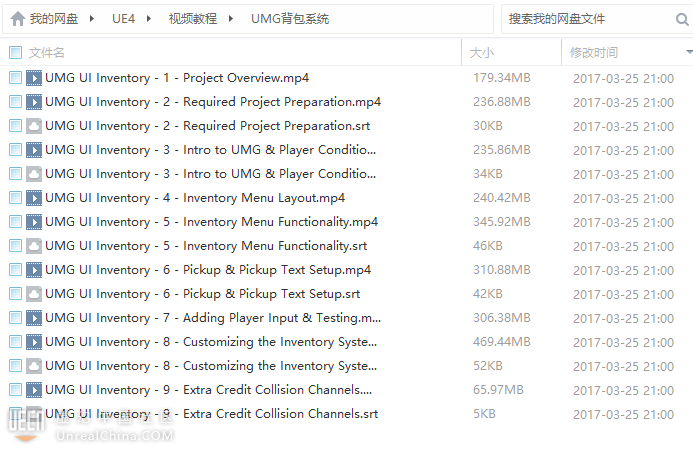693x451 pixels.
Task: Click the 42KB size value
Action: 487,294
